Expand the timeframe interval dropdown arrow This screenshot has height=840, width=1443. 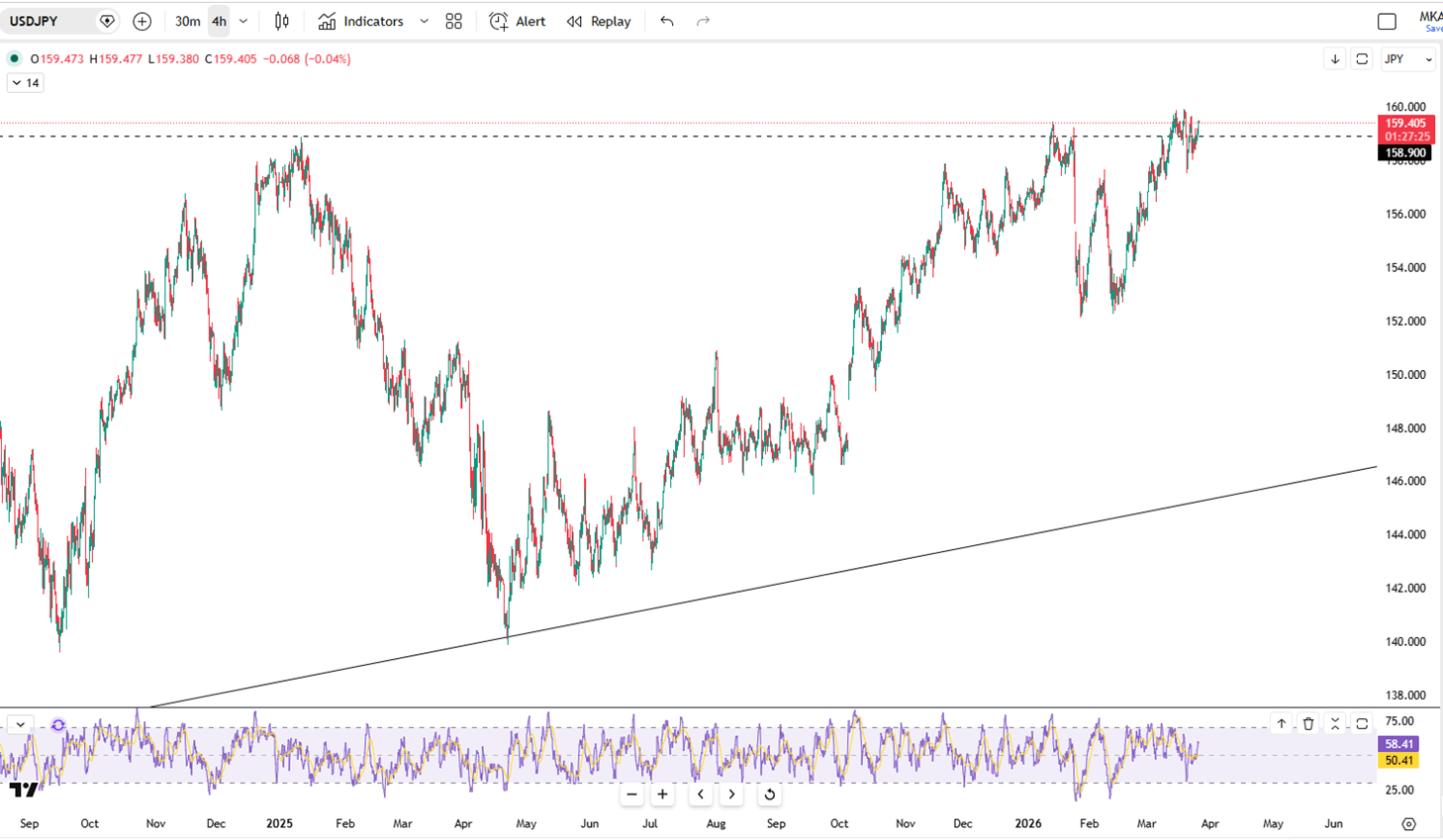coord(243,21)
